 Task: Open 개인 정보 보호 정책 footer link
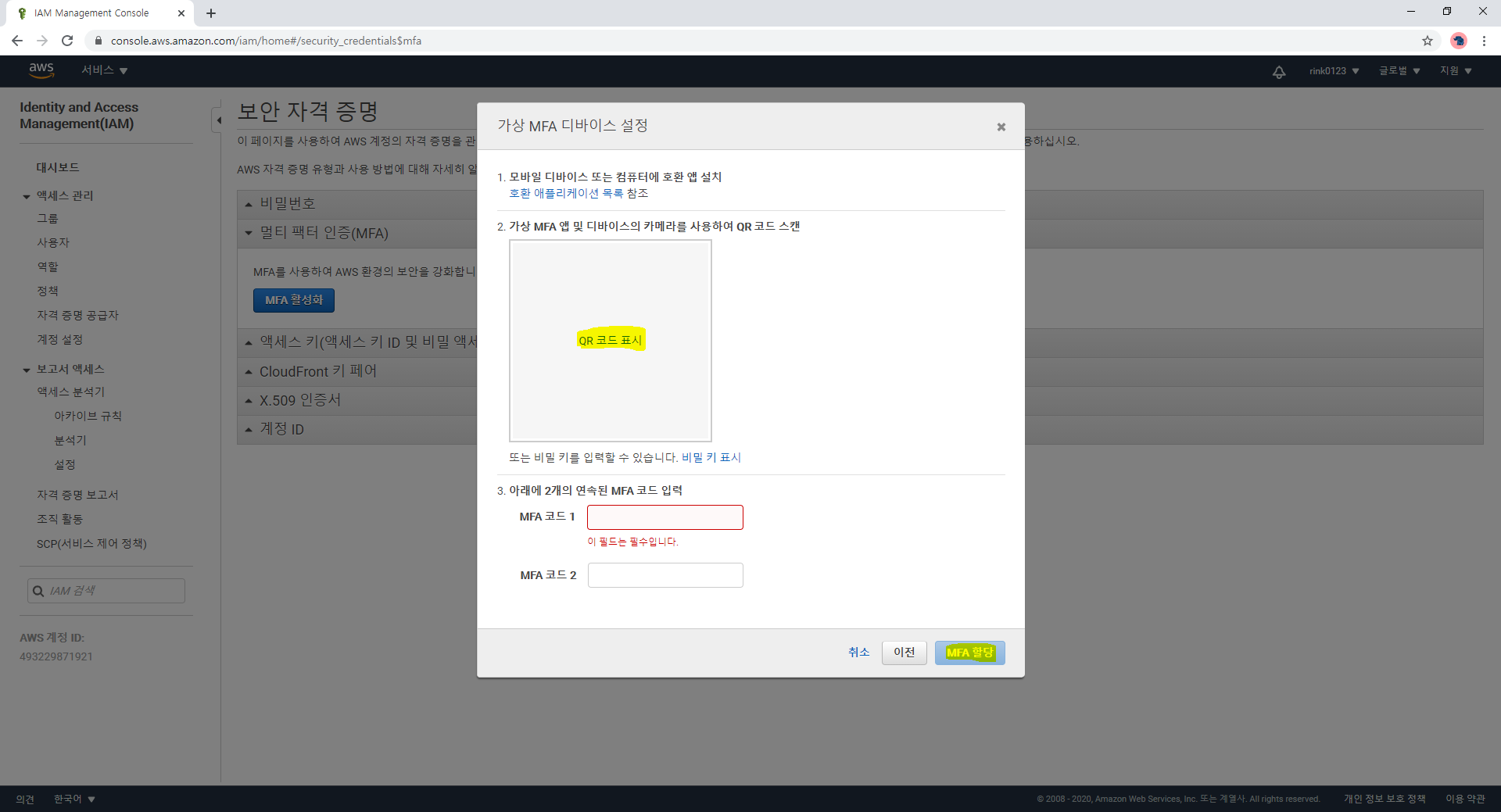coord(1385,799)
